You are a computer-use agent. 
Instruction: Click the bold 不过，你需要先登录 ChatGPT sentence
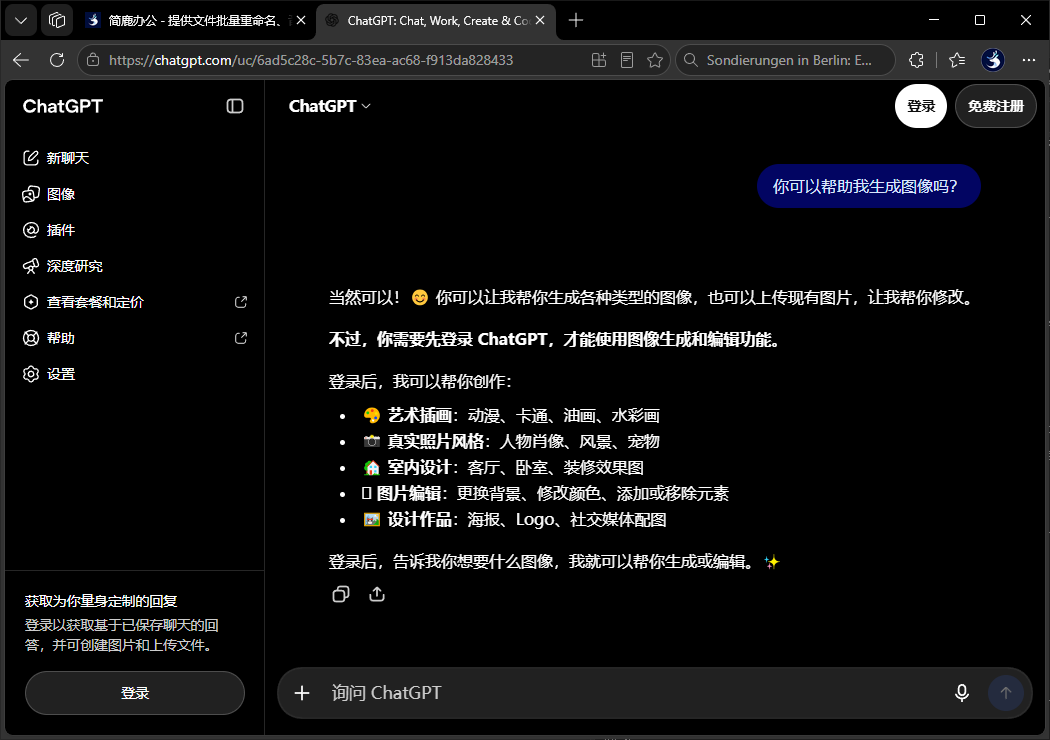(555, 340)
